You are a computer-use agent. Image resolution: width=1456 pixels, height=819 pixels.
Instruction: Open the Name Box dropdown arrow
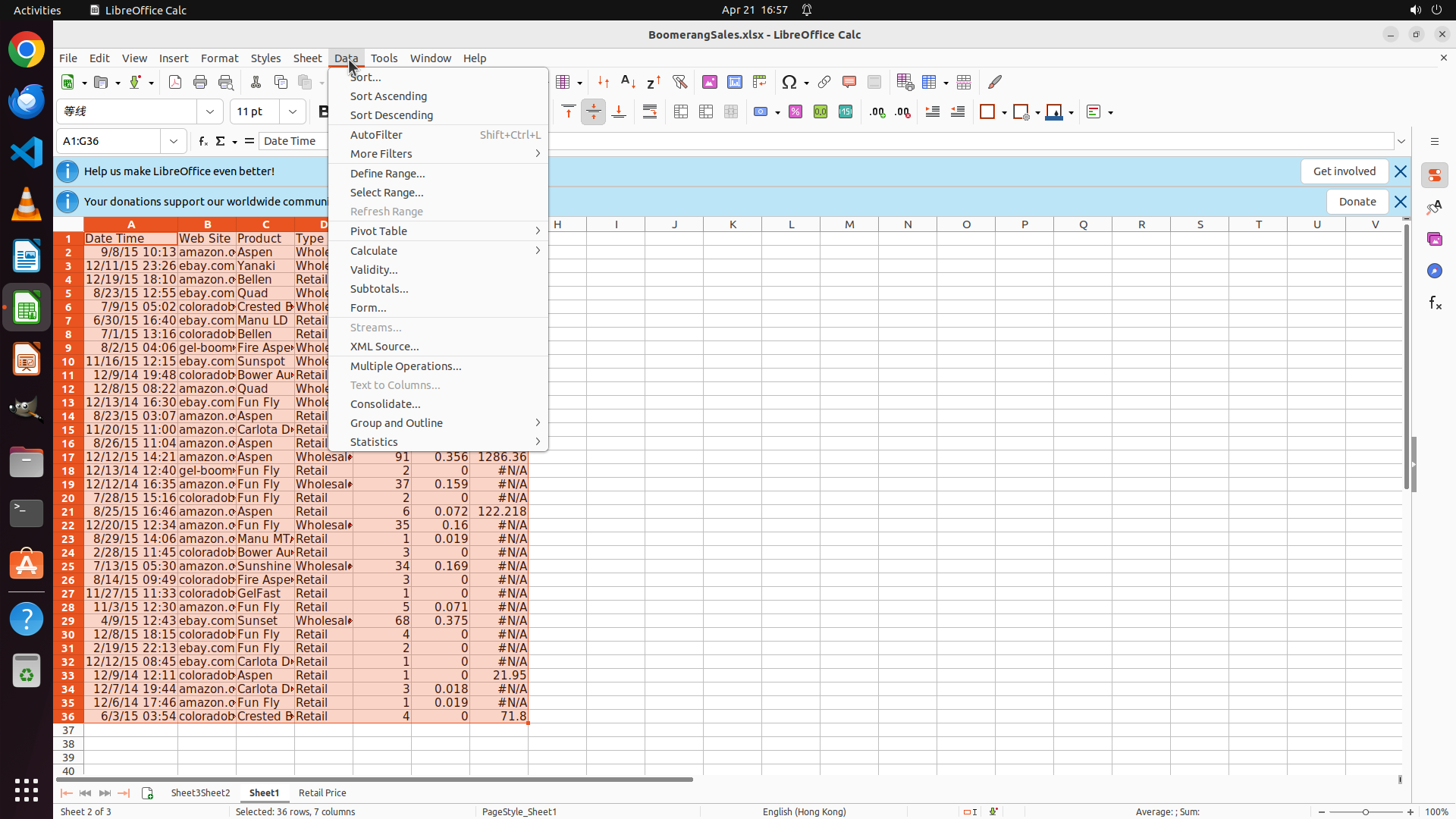[x=174, y=141]
